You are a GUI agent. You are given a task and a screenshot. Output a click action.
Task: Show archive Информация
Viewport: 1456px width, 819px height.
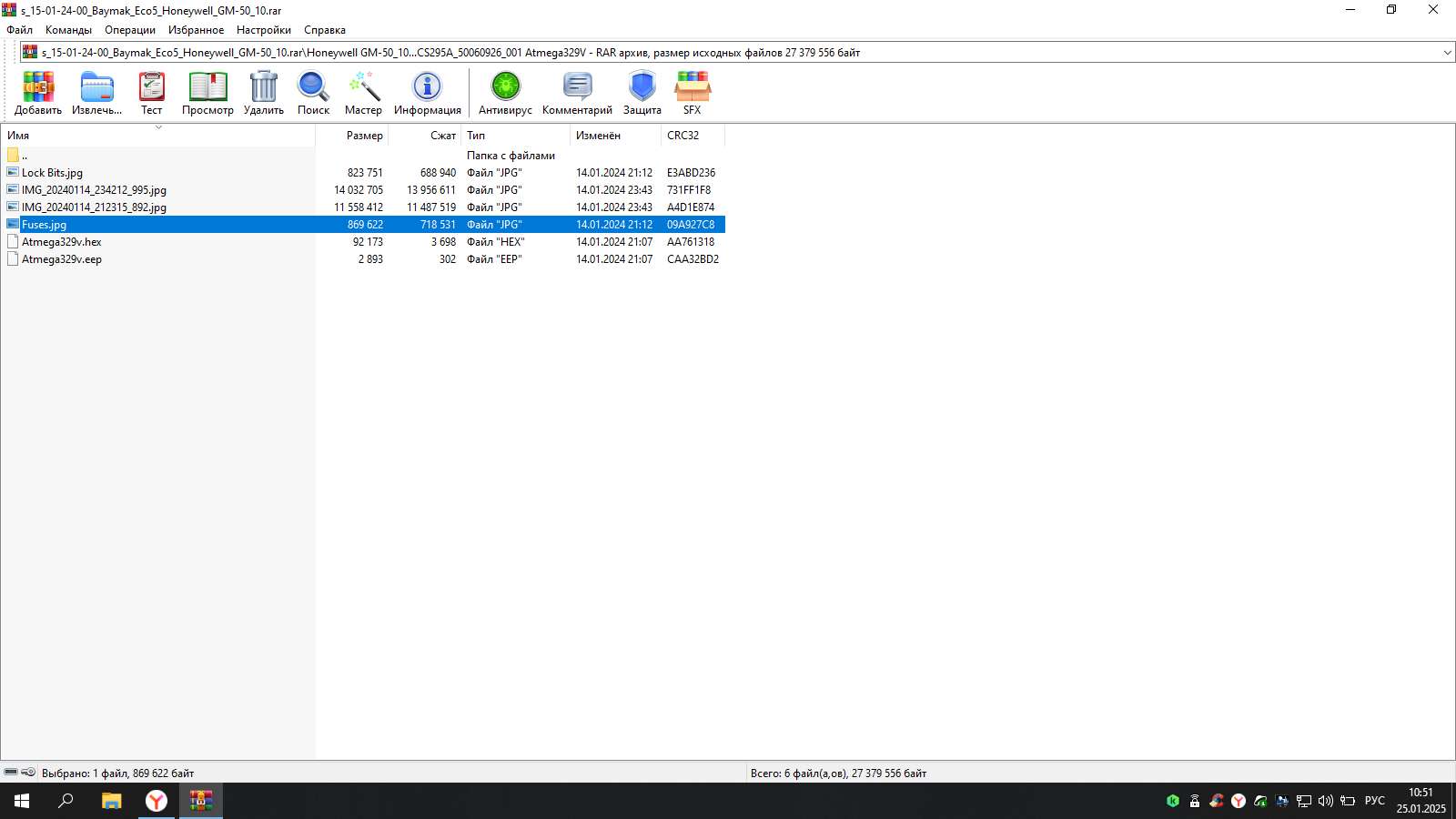click(x=428, y=93)
